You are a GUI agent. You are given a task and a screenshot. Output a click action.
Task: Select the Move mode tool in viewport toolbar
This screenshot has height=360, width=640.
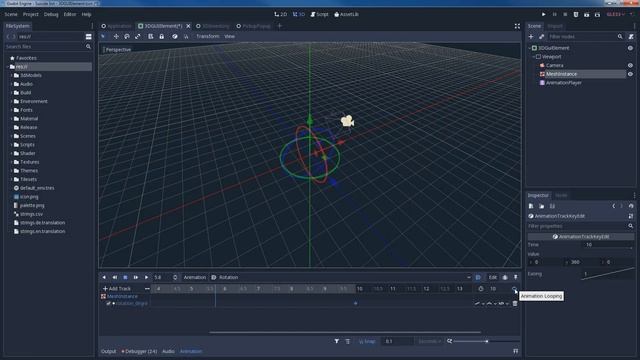coord(116,36)
